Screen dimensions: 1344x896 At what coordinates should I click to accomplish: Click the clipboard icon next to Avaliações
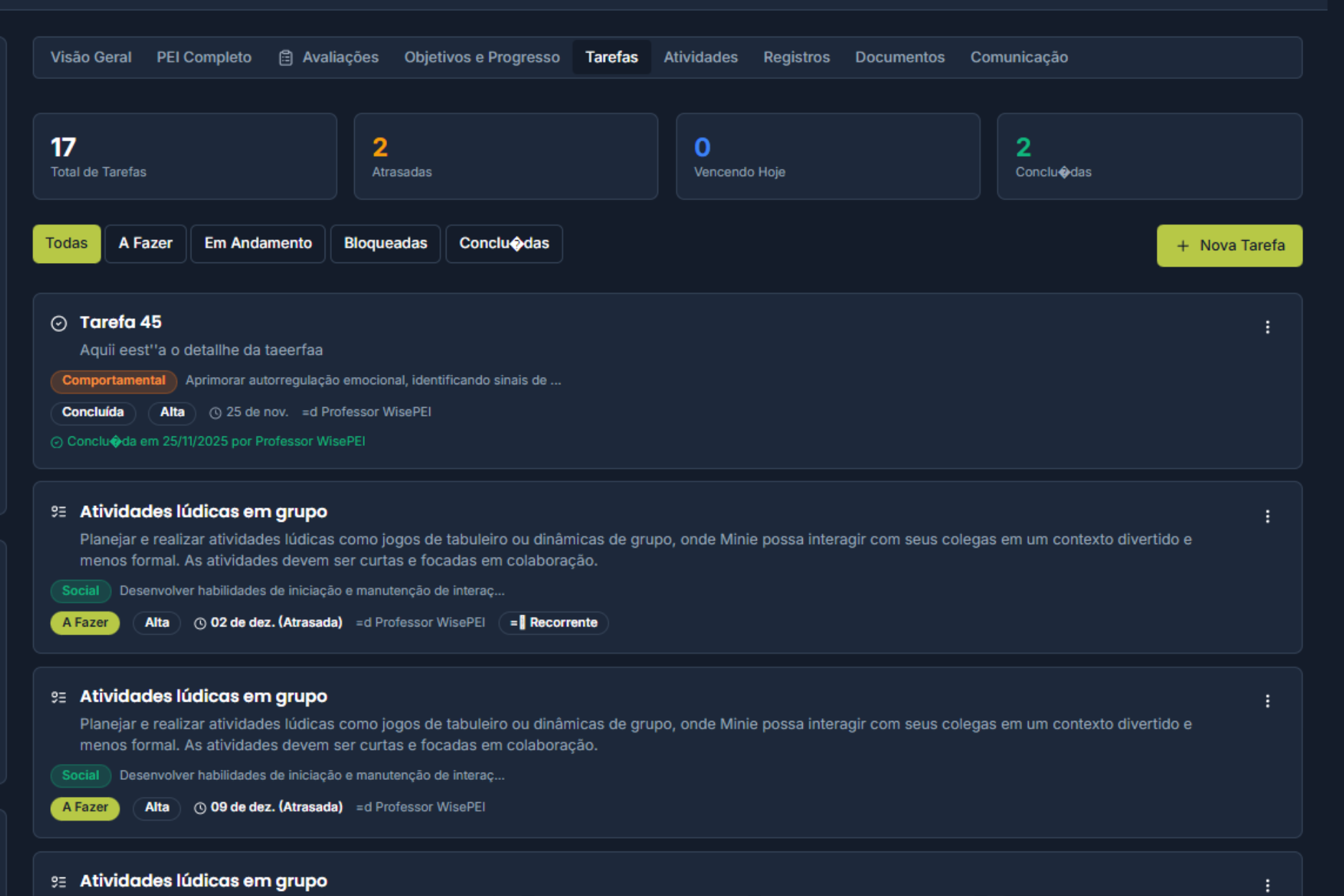(x=285, y=58)
